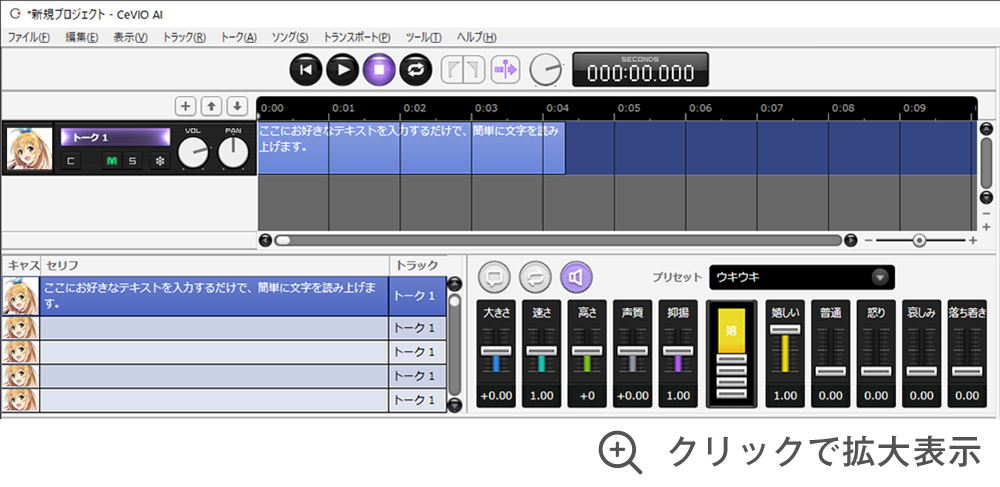Click the 声質 slider handle
The height and width of the screenshot is (487, 1000).
pos(632,351)
